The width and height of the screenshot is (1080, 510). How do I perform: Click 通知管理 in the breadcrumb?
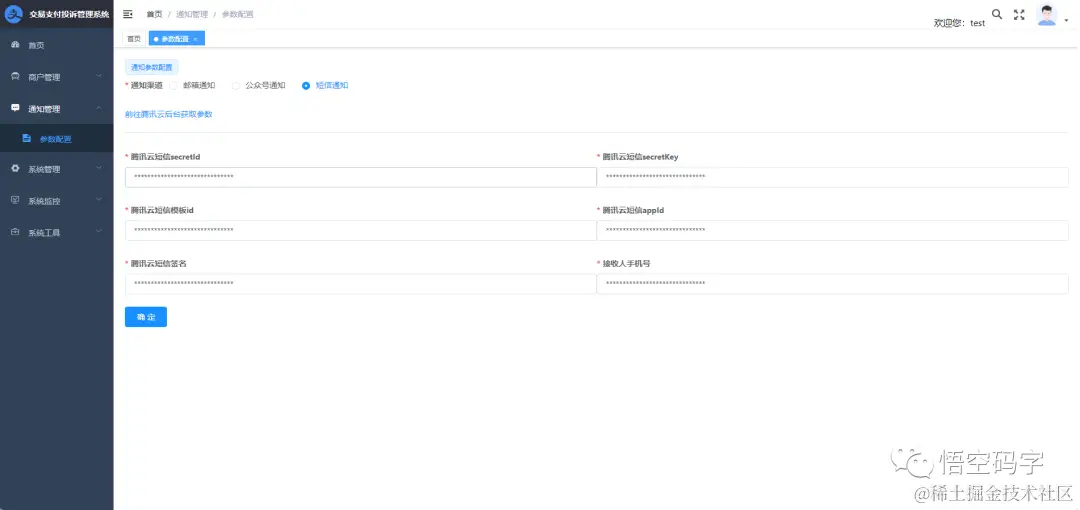(x=191, y=14)
